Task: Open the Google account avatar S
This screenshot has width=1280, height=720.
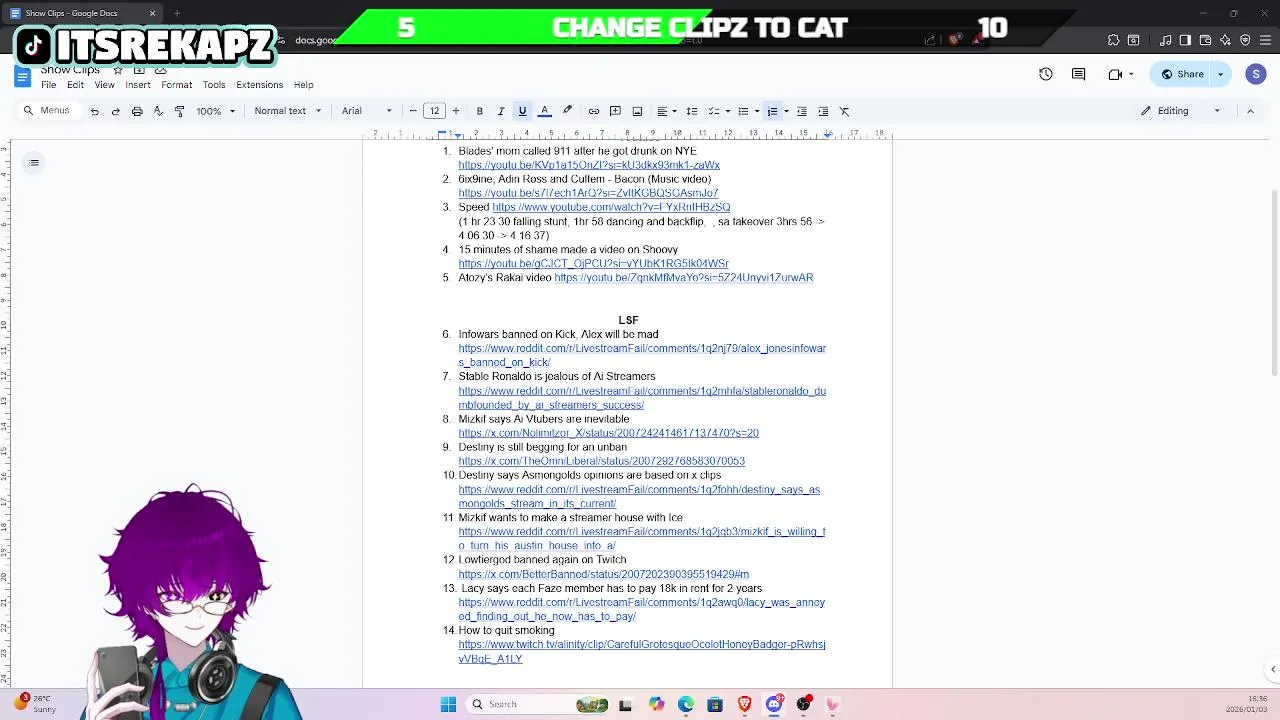Action: (x=1256, y=74)
